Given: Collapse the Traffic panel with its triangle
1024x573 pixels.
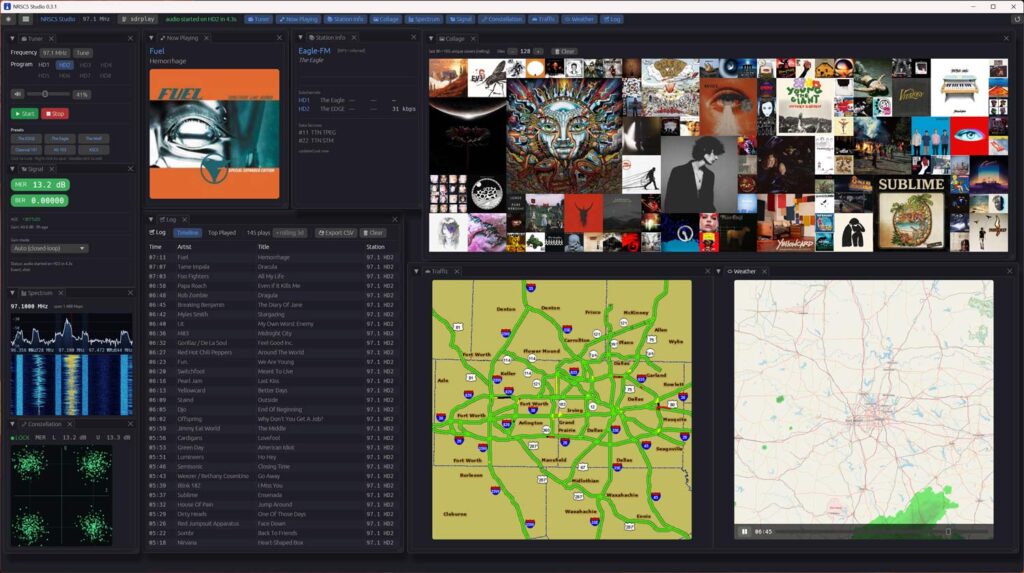Looking at the screenshot, I should point(417,271).
